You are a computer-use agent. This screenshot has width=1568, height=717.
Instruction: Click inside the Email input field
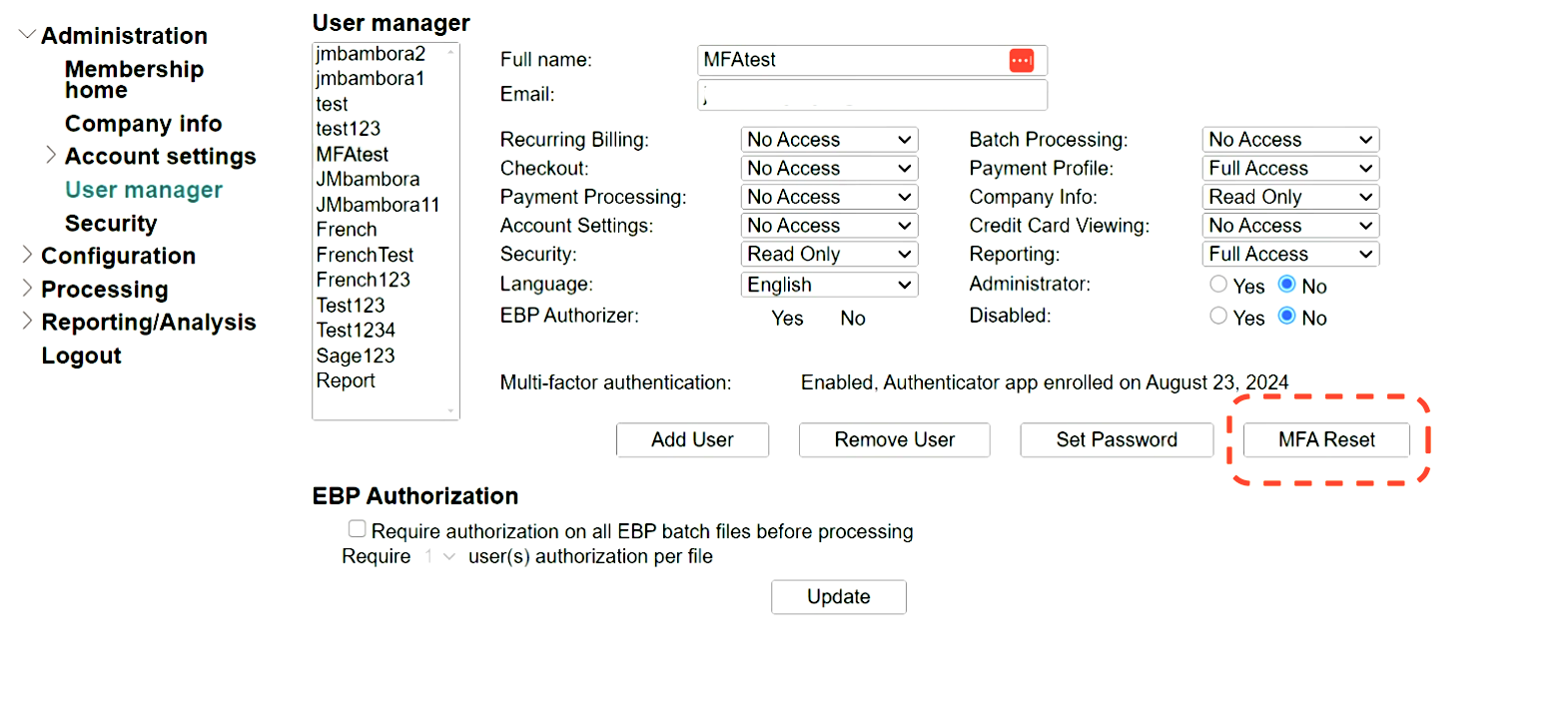point(871,94)
